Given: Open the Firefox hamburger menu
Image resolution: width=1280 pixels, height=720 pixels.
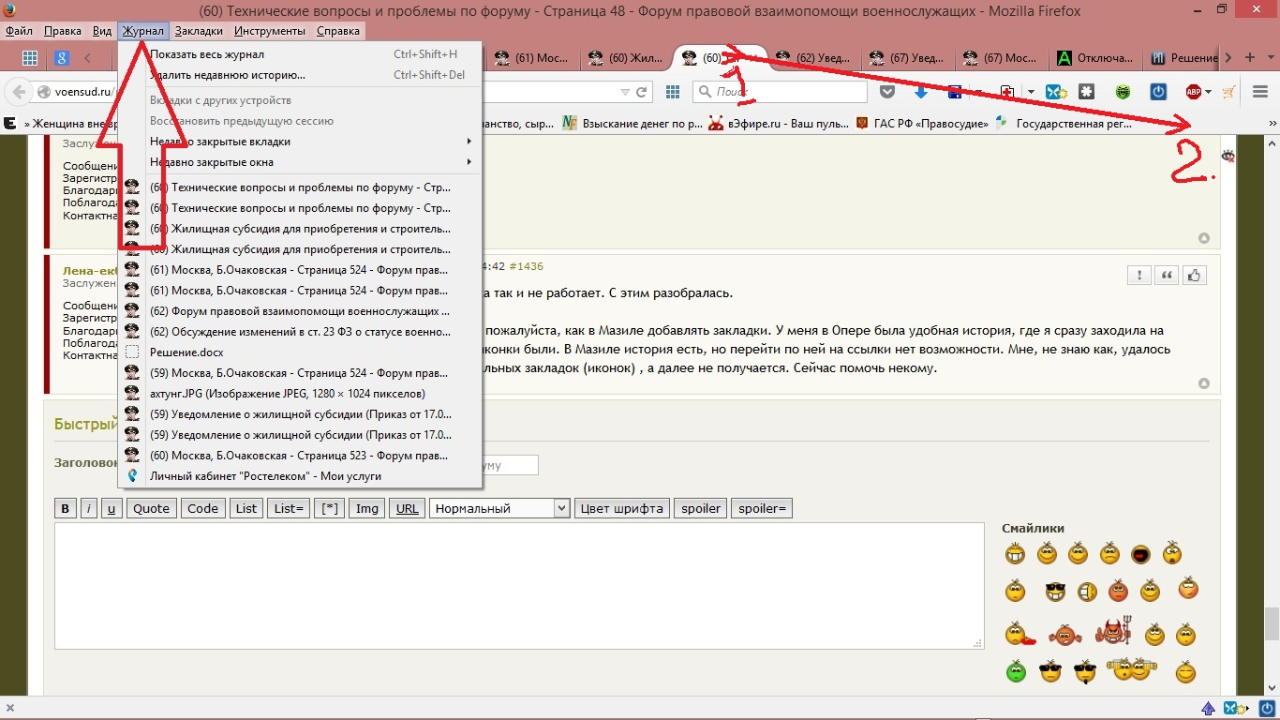Looking at the screenshot, I should coord(1259,92).
